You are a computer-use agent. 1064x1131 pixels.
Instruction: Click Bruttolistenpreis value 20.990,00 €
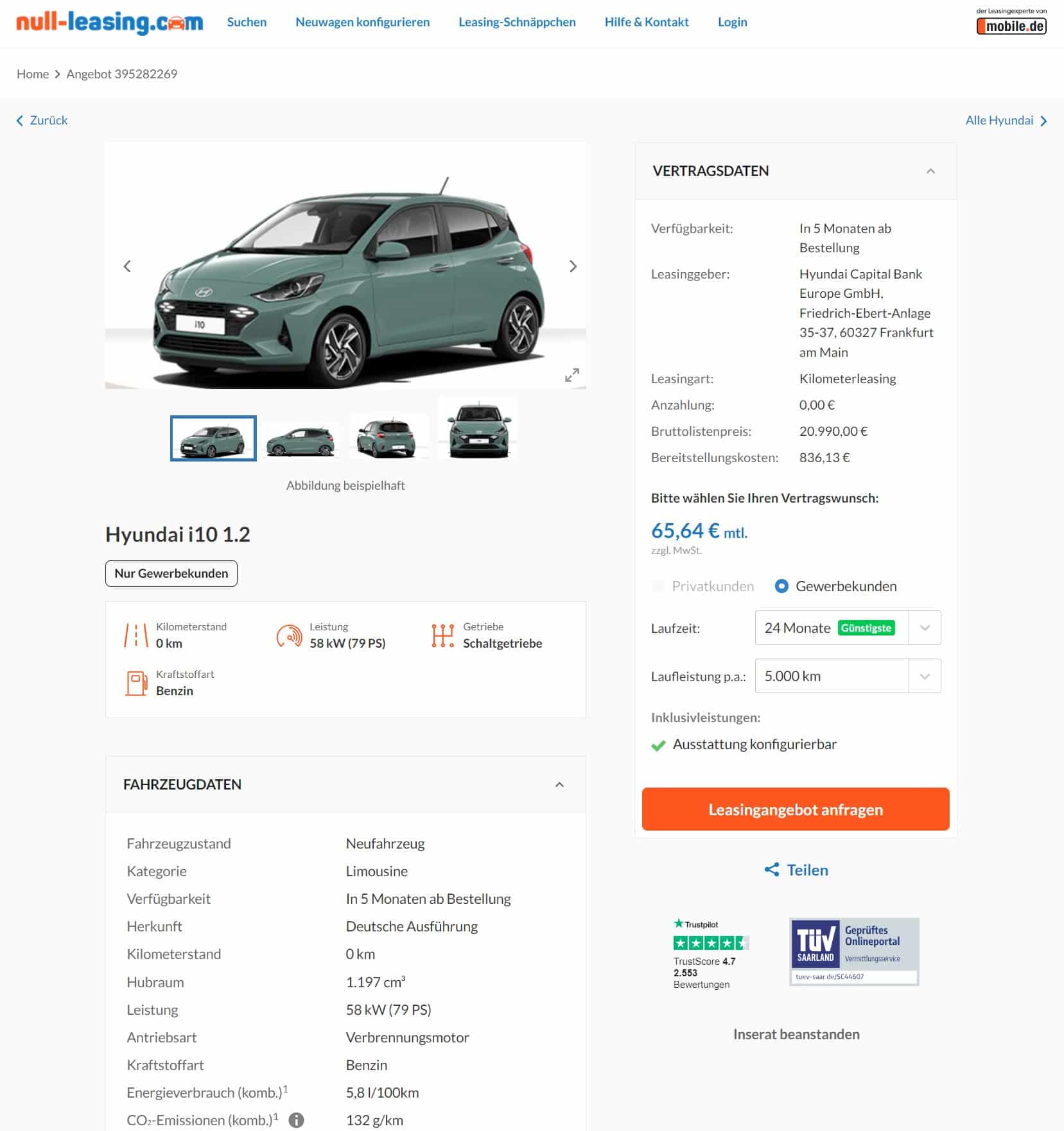pyautogui.click(x=833, y=431)
